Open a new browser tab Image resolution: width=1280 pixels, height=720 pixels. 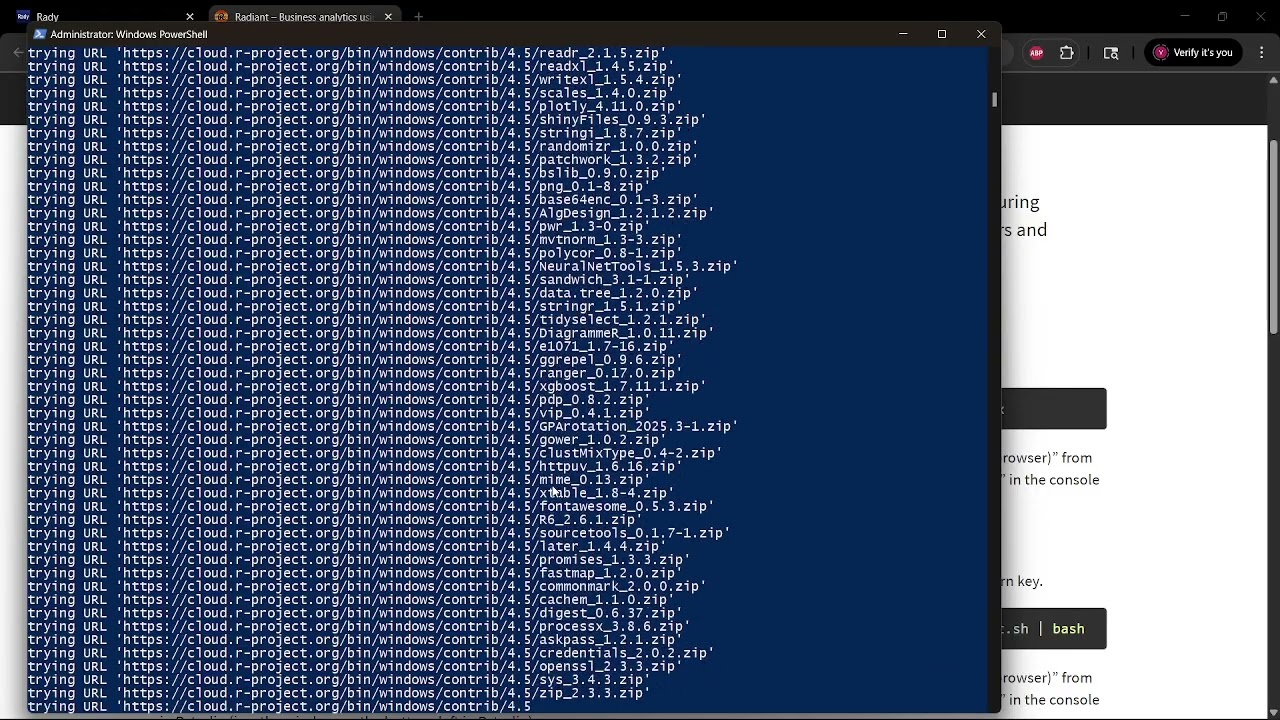pos(419,17)
